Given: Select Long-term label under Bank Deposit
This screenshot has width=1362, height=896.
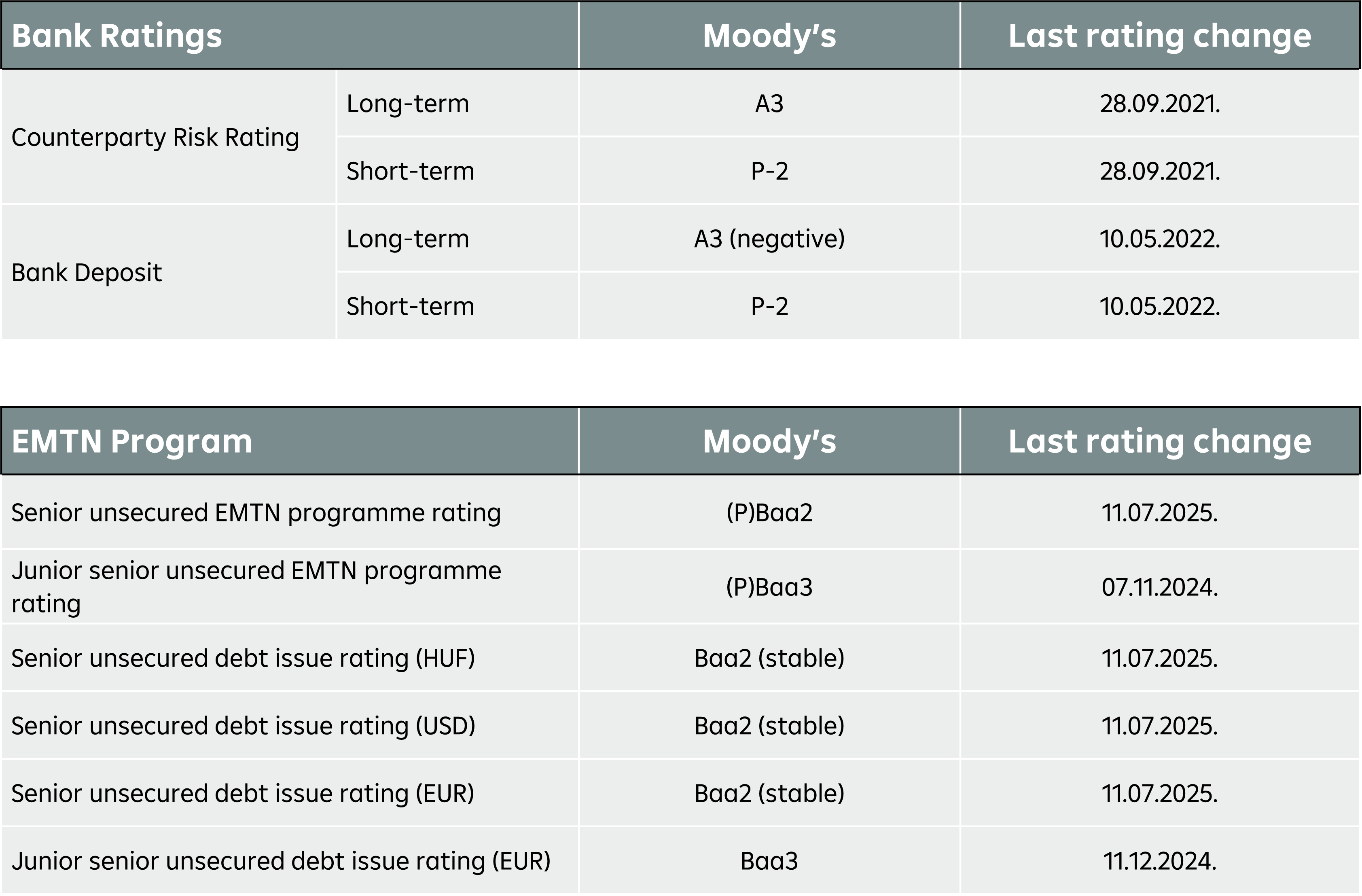Looking at the screenshot, I should pos(407,239).
